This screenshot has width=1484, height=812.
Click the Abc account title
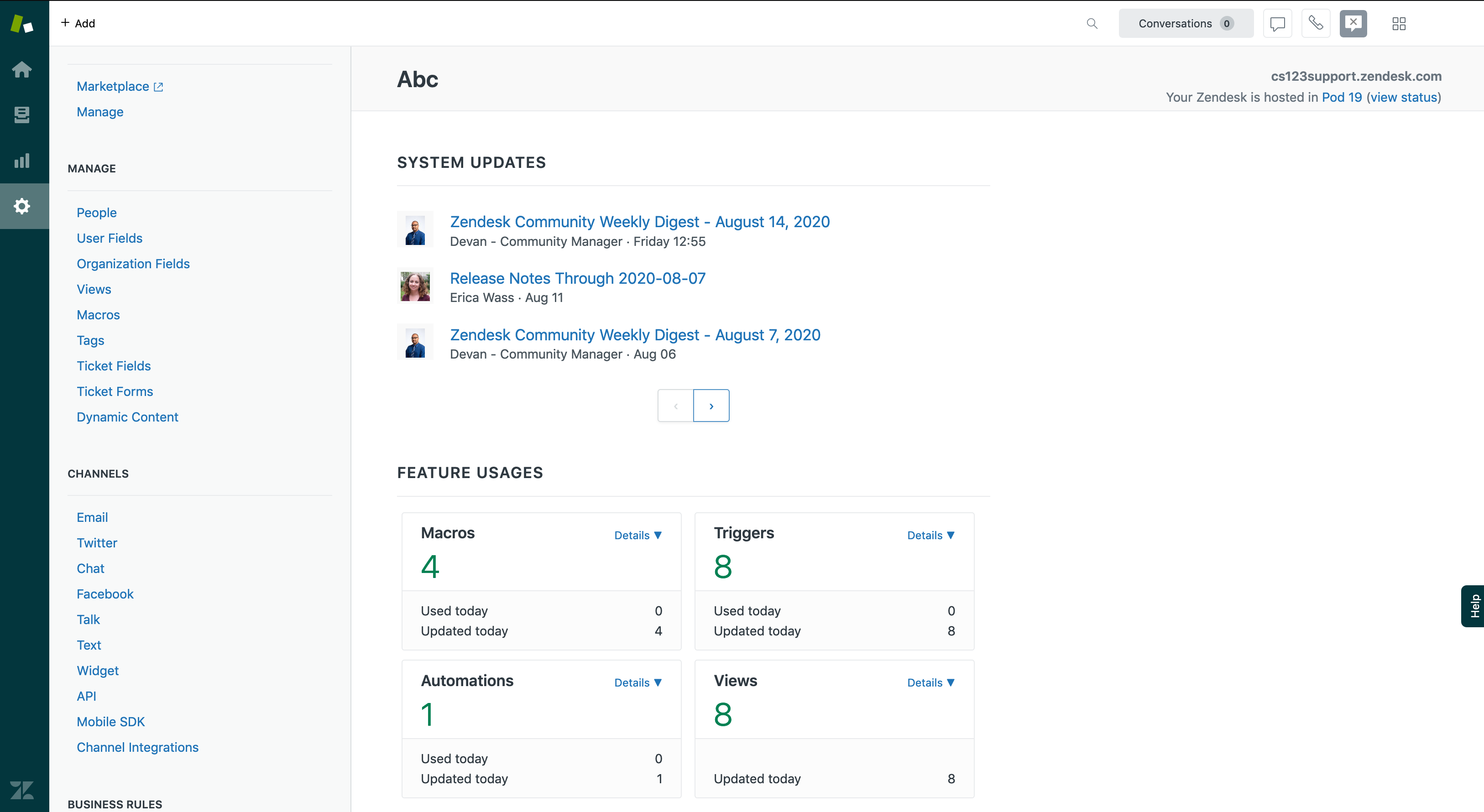tap(417, 79)
